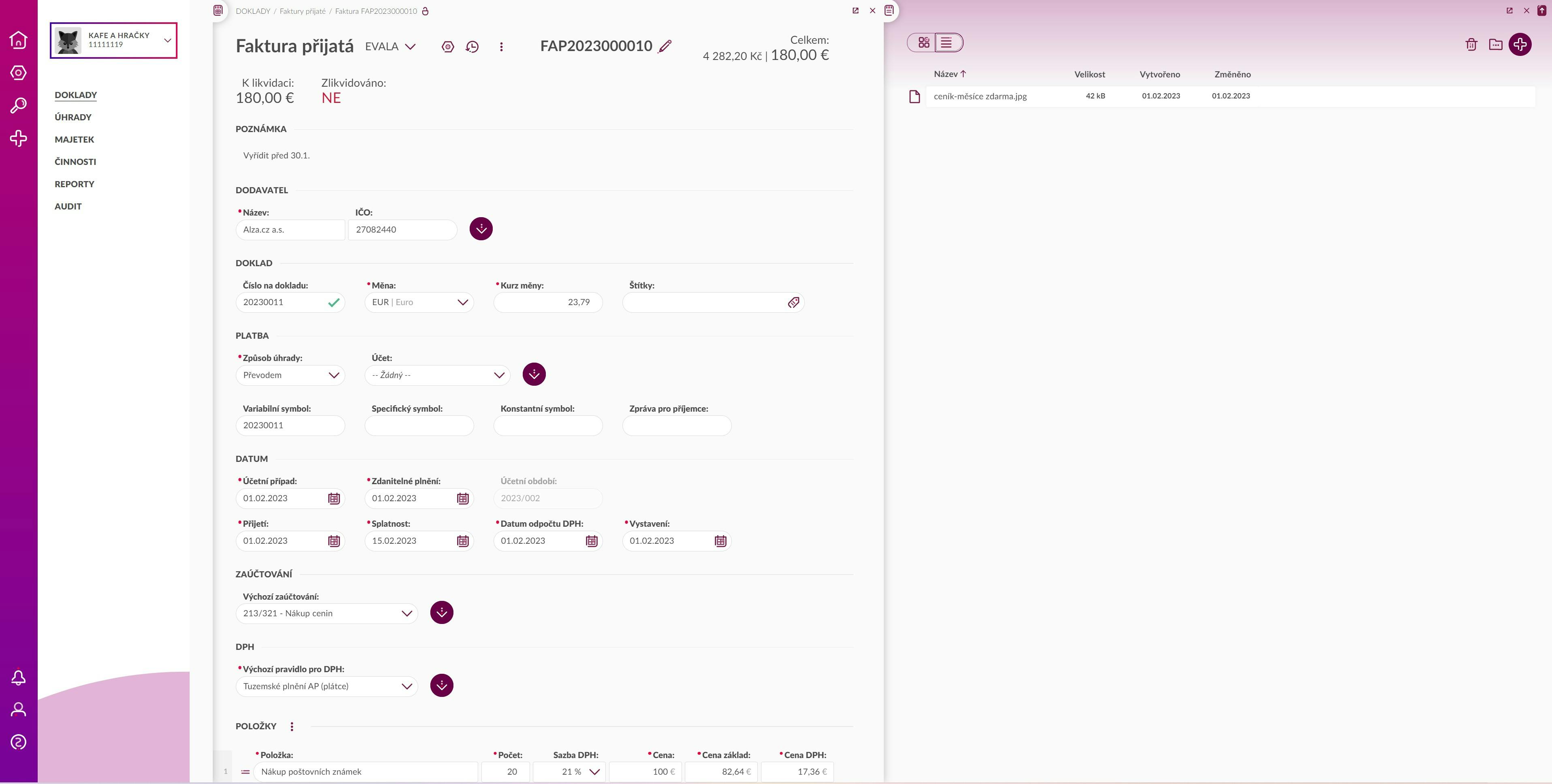1552x784 pixels.
Task: Go to Faktury přijaté breadcrumb link
Action: (302, 11)
